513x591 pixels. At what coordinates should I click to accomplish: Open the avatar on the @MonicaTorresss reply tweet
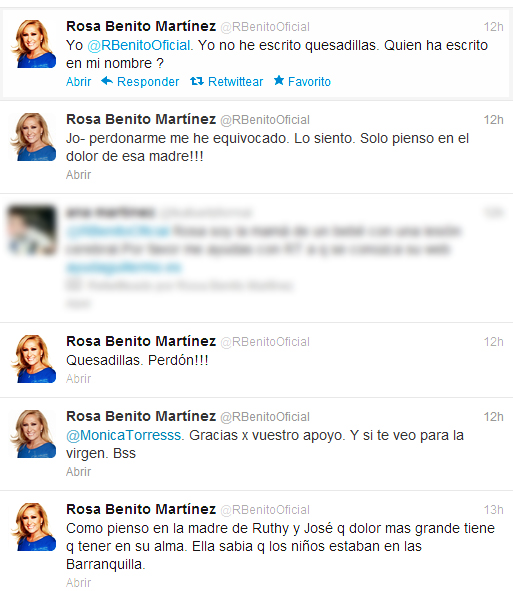[33, 434]
